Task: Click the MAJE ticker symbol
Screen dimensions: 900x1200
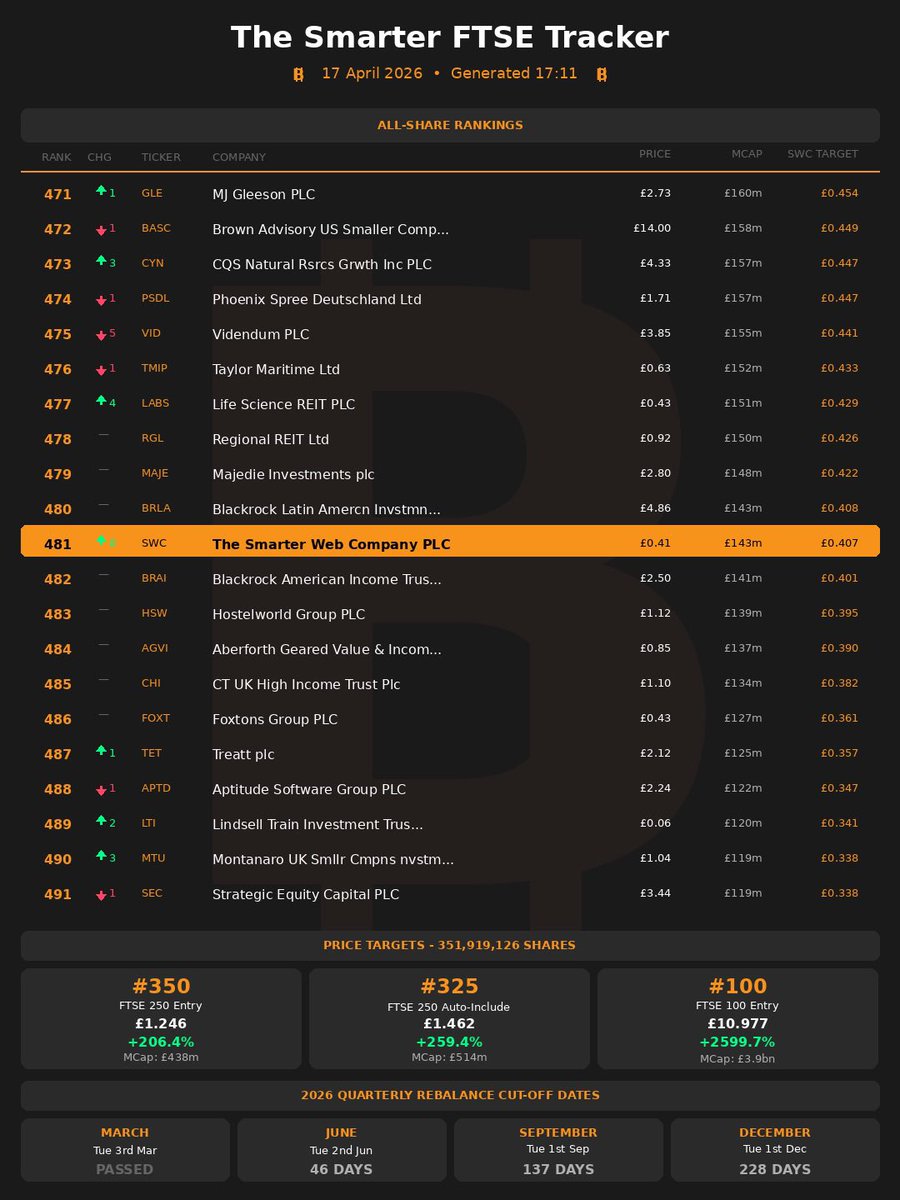Action: click(x=155, y=473)
